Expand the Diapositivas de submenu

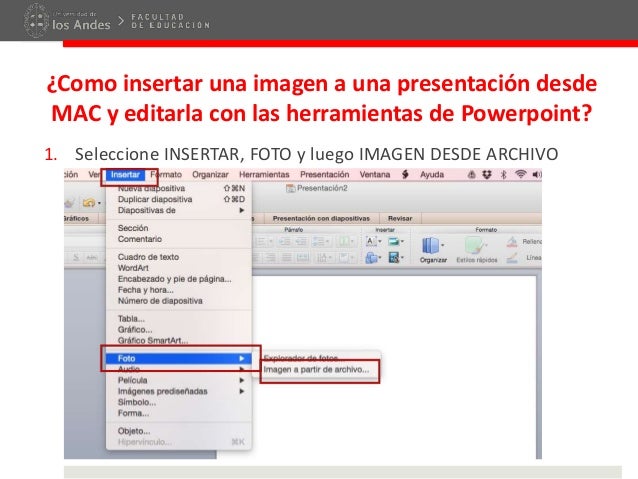(179, 210)
